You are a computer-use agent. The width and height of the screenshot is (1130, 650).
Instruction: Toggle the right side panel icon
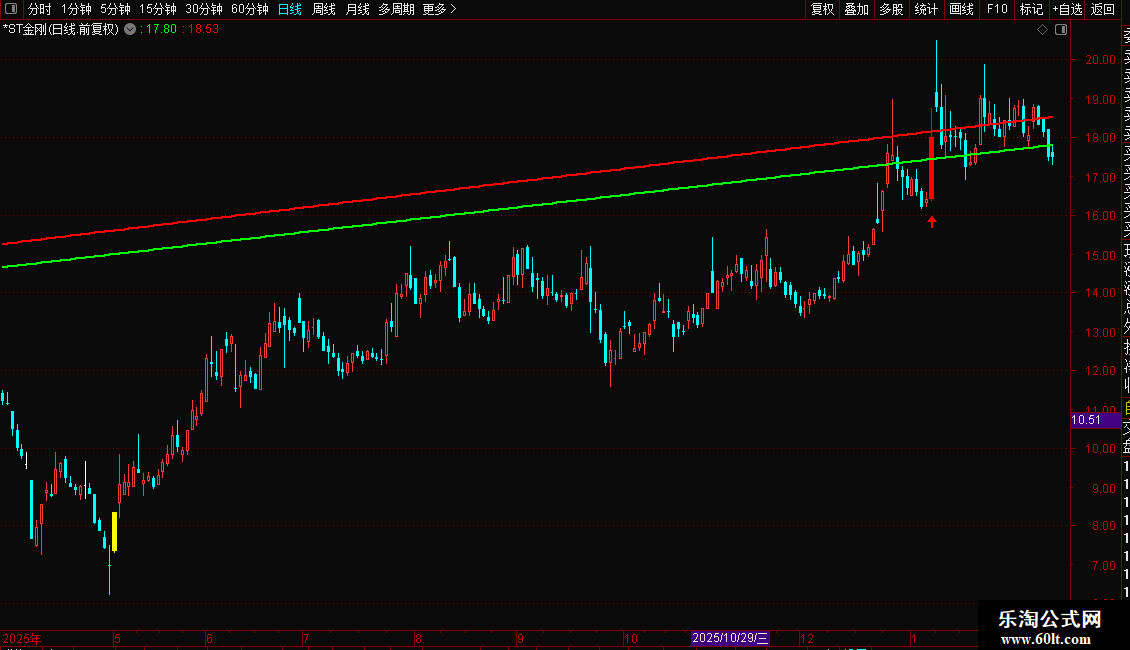pyautogui.click(x=1061, y=30)
